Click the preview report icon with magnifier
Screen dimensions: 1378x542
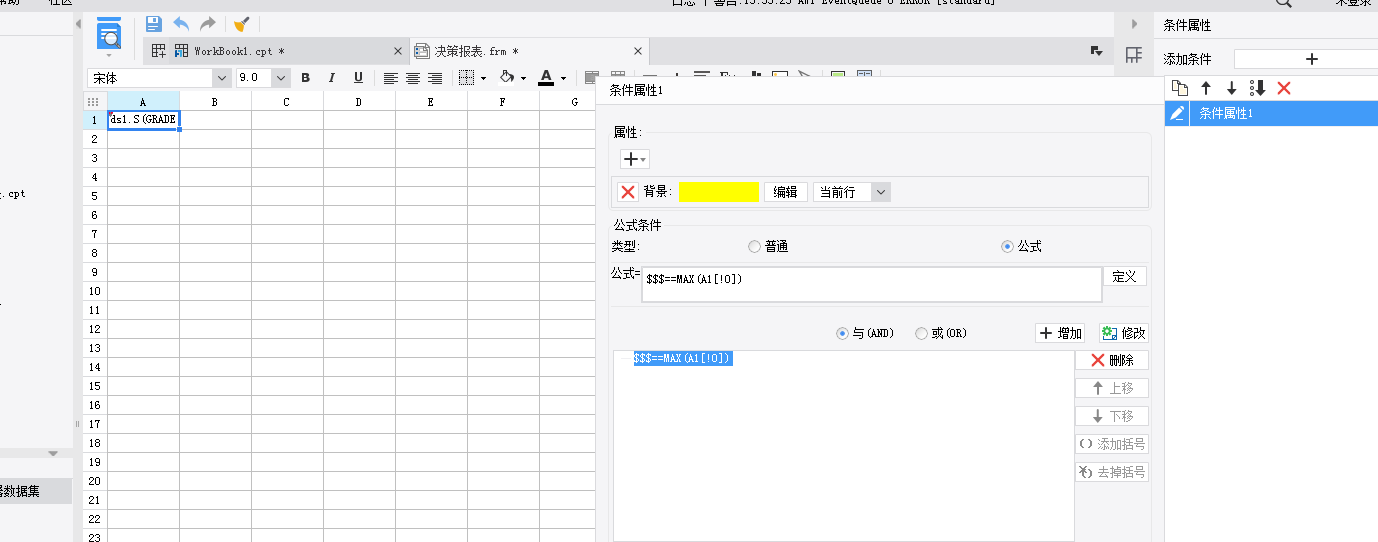tap(108, 33)
